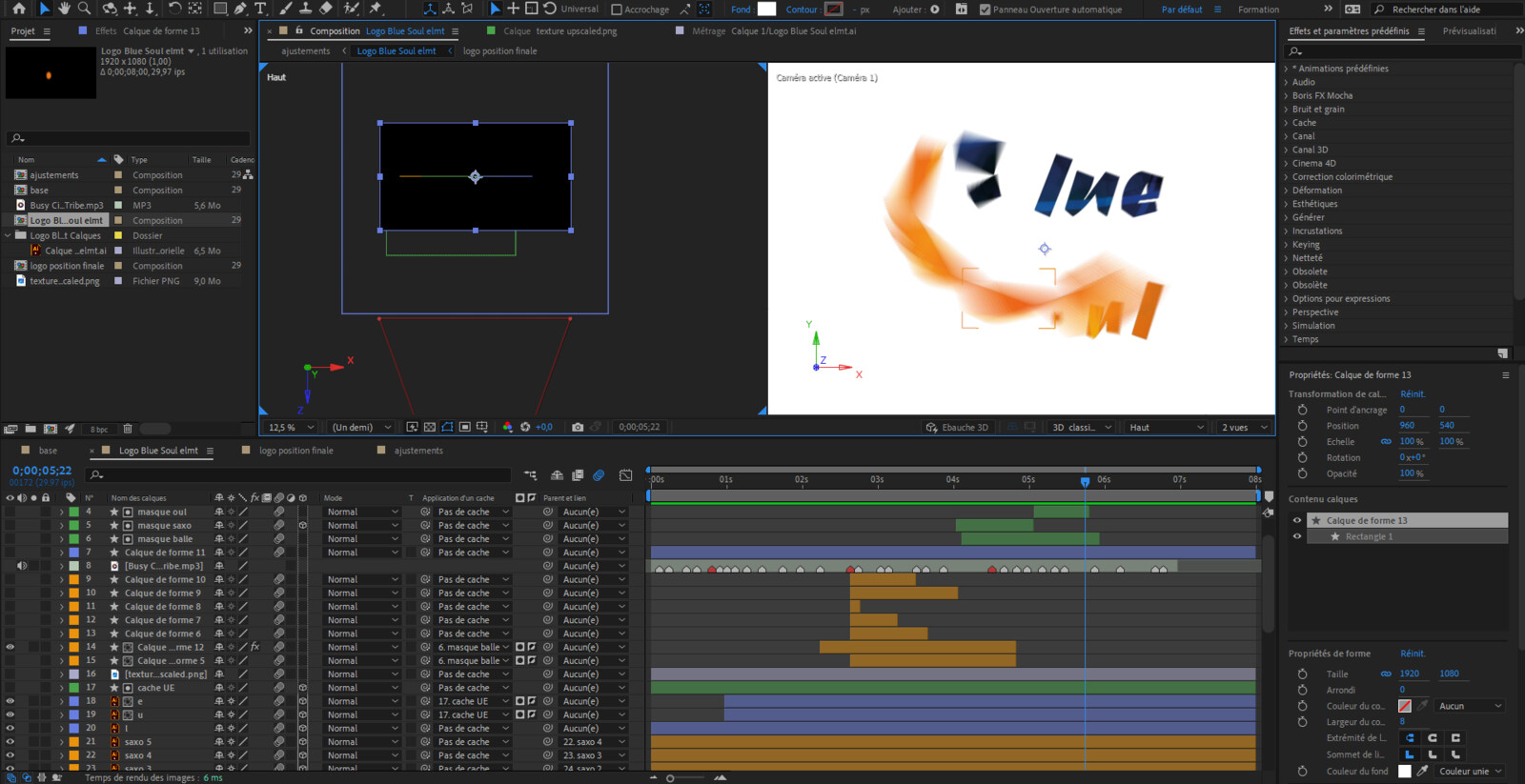
Task: Open the 12,5 % magnification dropdown
Action: (291, 427)
